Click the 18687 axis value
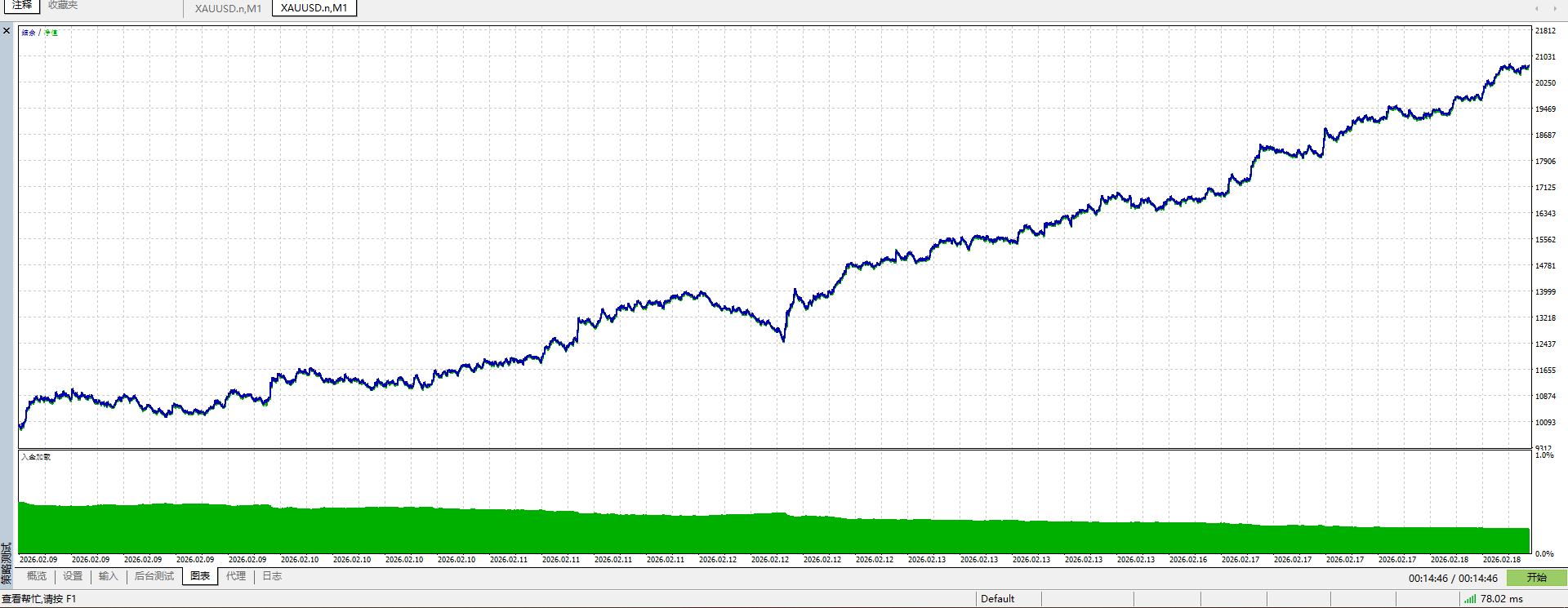Screen dimensions: 1568x608 [x=1545, y=135]
